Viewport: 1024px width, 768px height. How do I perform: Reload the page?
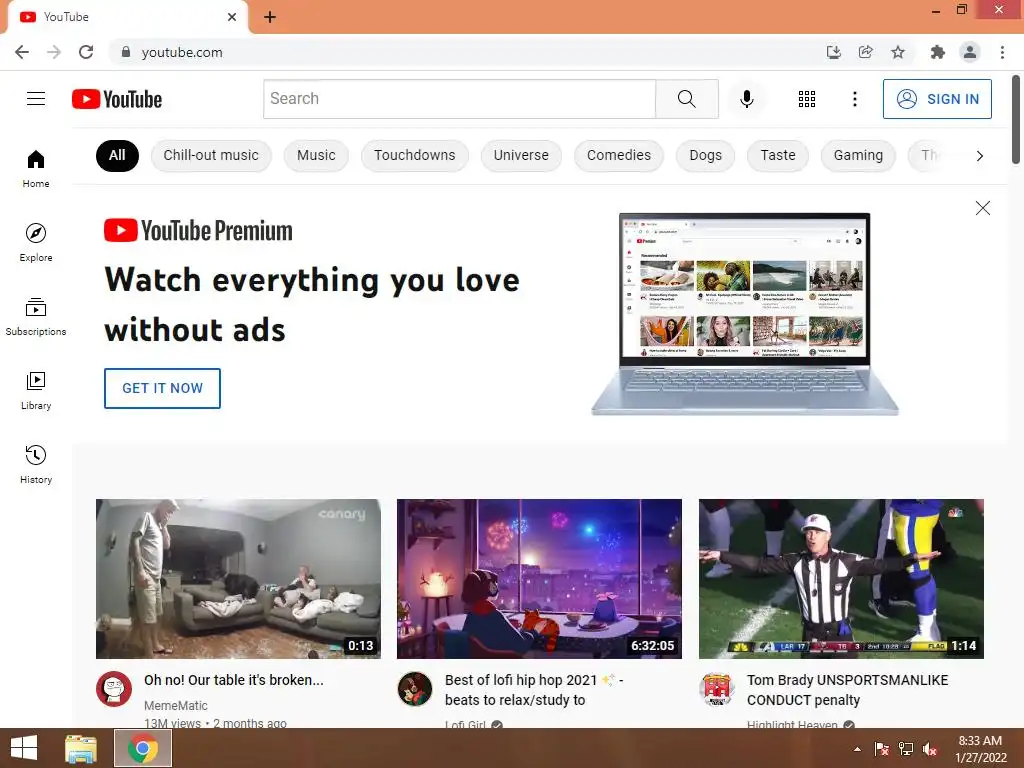[86, 52]
